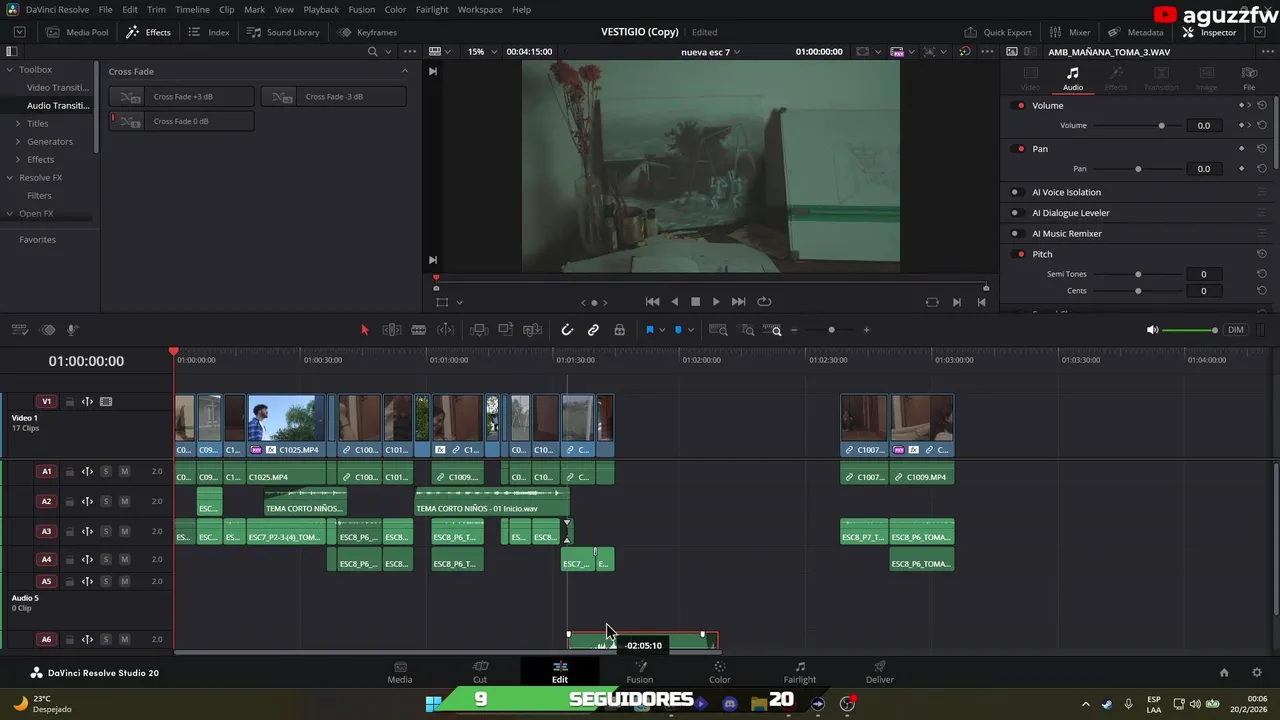The width and height of the screenshot is (1280, 720).
Task: Open the Metadata panel
Action: click(x=1135, y=32)
